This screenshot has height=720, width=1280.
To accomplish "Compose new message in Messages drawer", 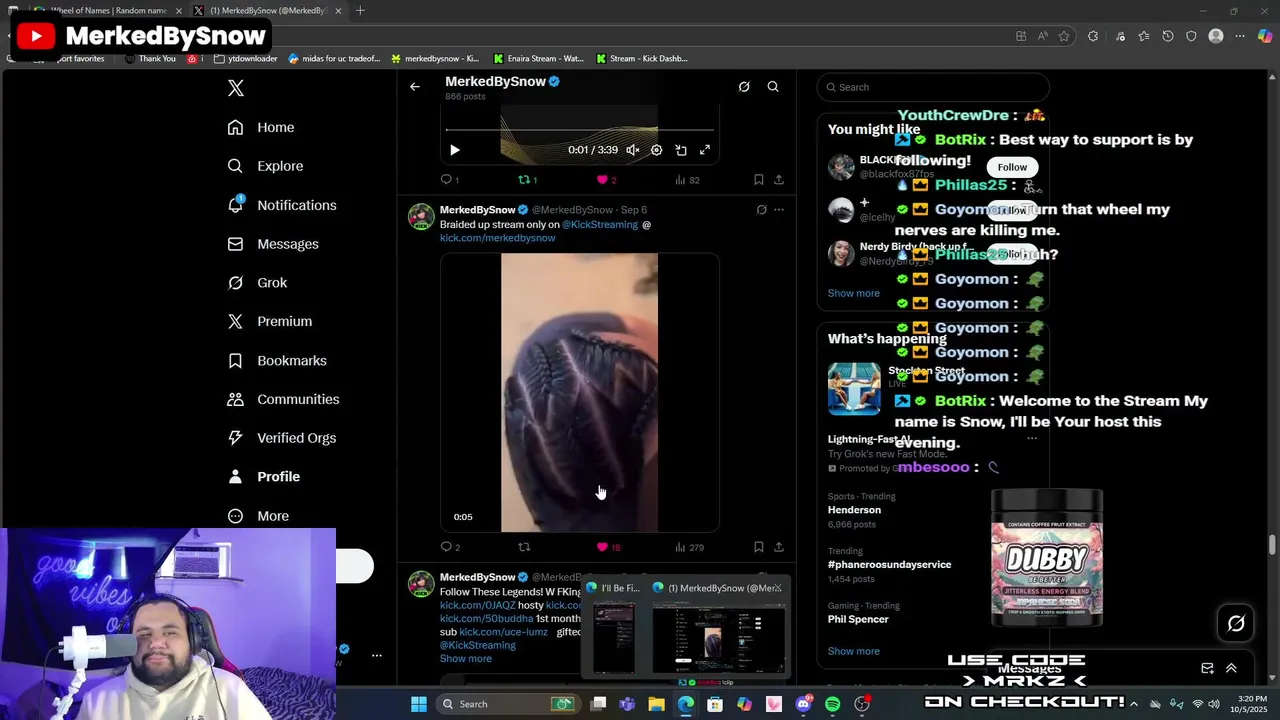I will click(x=1207, y=668).
